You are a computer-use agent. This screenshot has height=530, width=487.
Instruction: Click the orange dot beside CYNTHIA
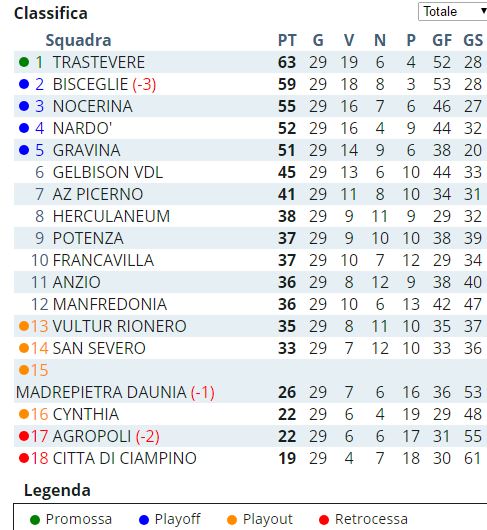click(24, 414)
